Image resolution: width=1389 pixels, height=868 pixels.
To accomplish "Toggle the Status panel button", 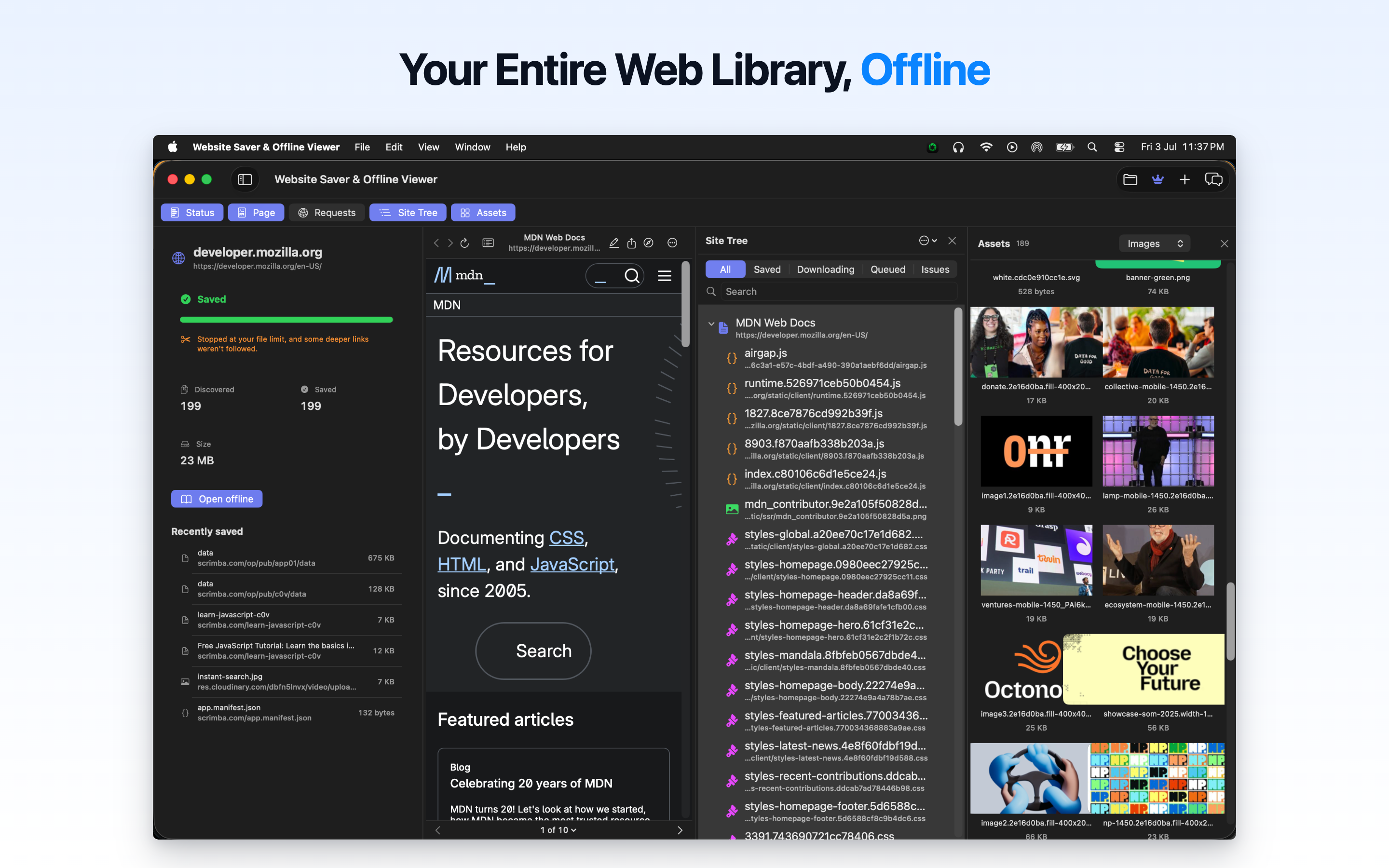I will coord(192,212).
